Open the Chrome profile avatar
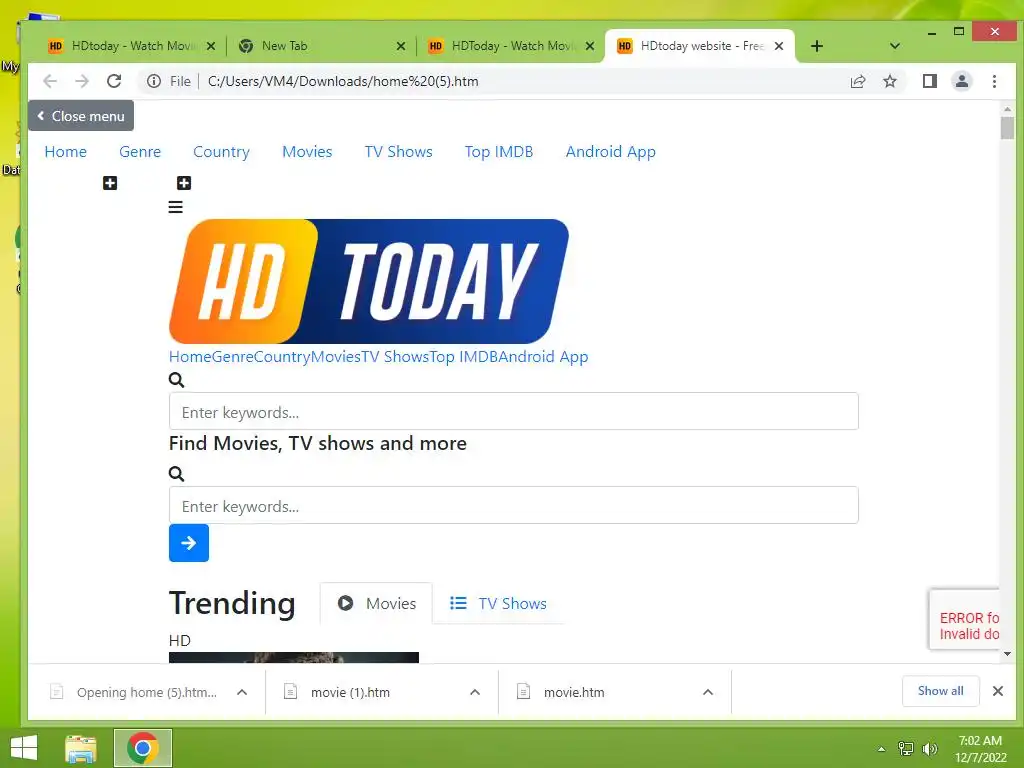This screenshot has height=768, width=1024. coord(962,81)
